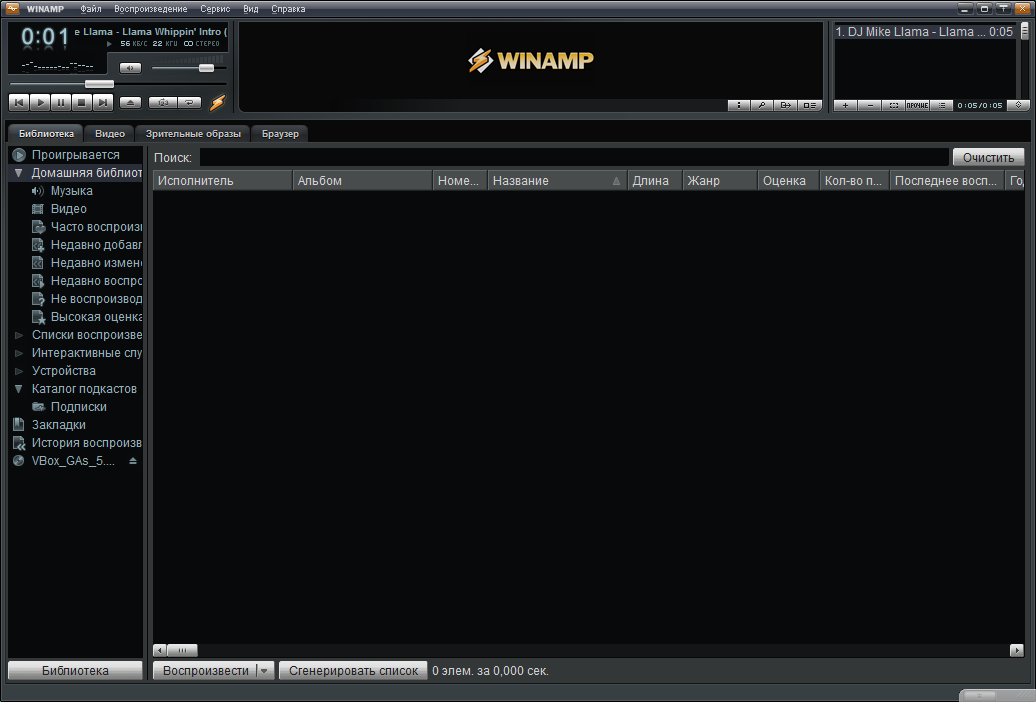Open the Вид menu
Screen dimensions: 1036x702
pyautogui.click(x=250, y=9)
